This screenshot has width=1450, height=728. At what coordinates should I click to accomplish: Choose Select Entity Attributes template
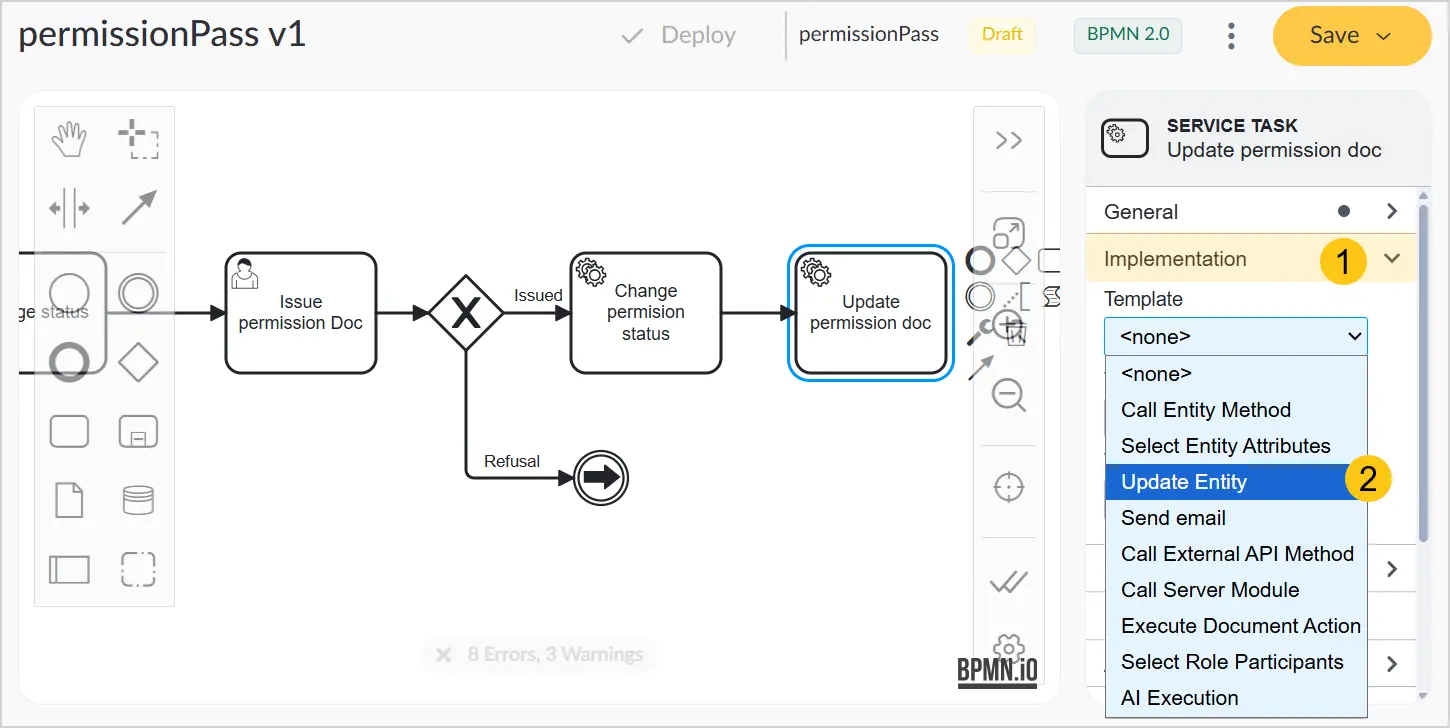click(1235, 446)
